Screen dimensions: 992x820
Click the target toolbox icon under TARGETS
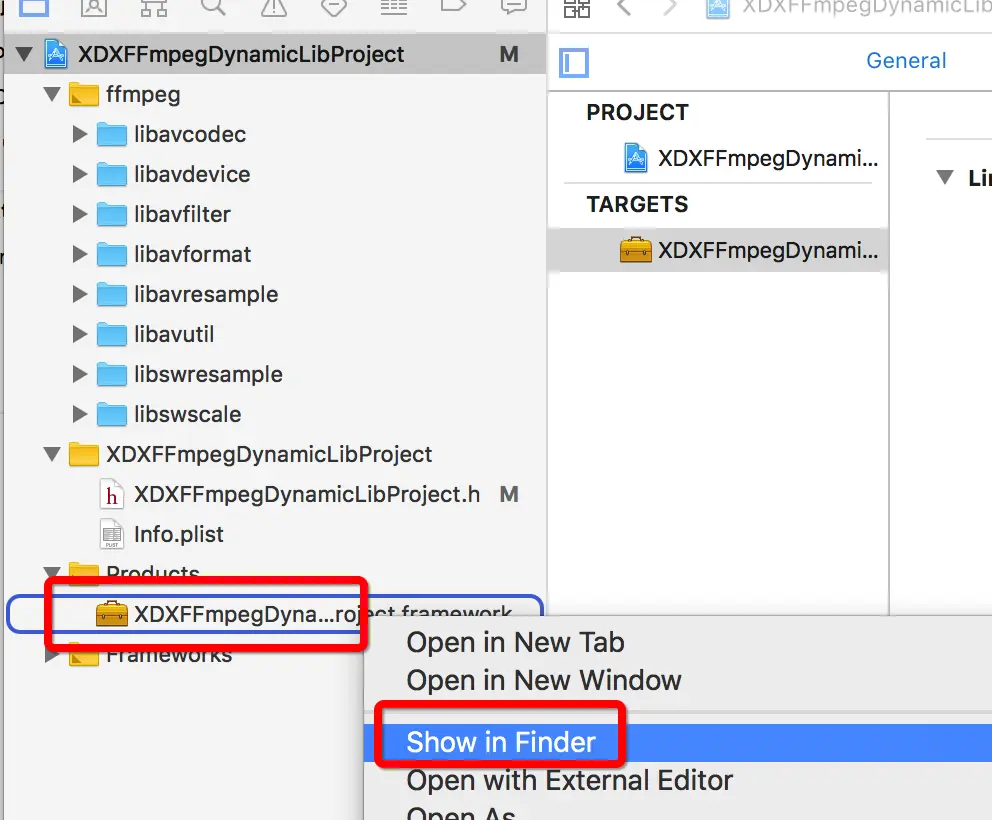(636, 250)
